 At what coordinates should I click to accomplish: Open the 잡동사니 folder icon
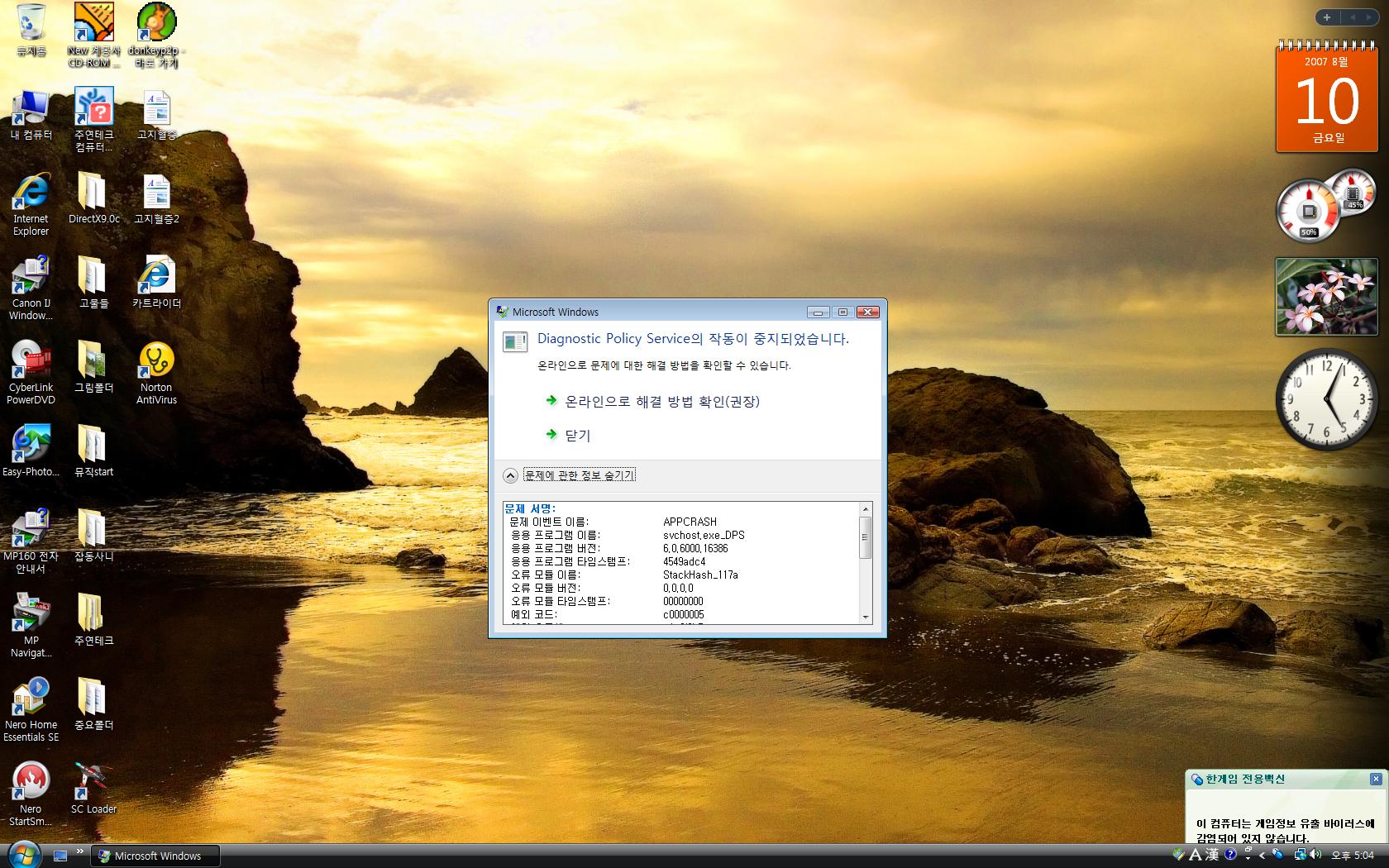click(x=93, y=536)
